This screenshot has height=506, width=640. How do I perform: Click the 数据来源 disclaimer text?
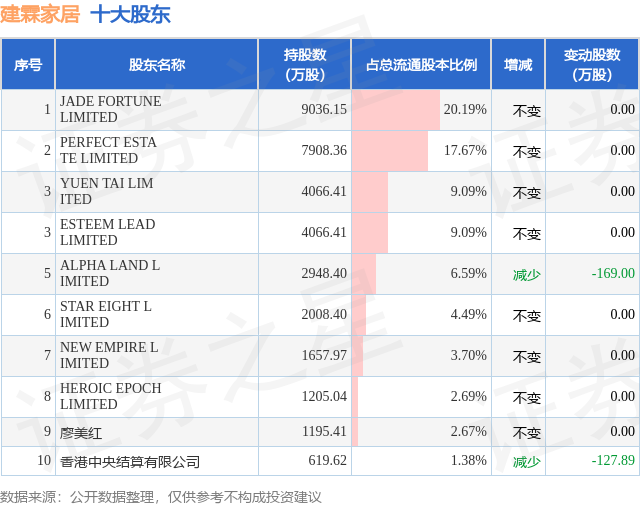[x=161, y=497]
